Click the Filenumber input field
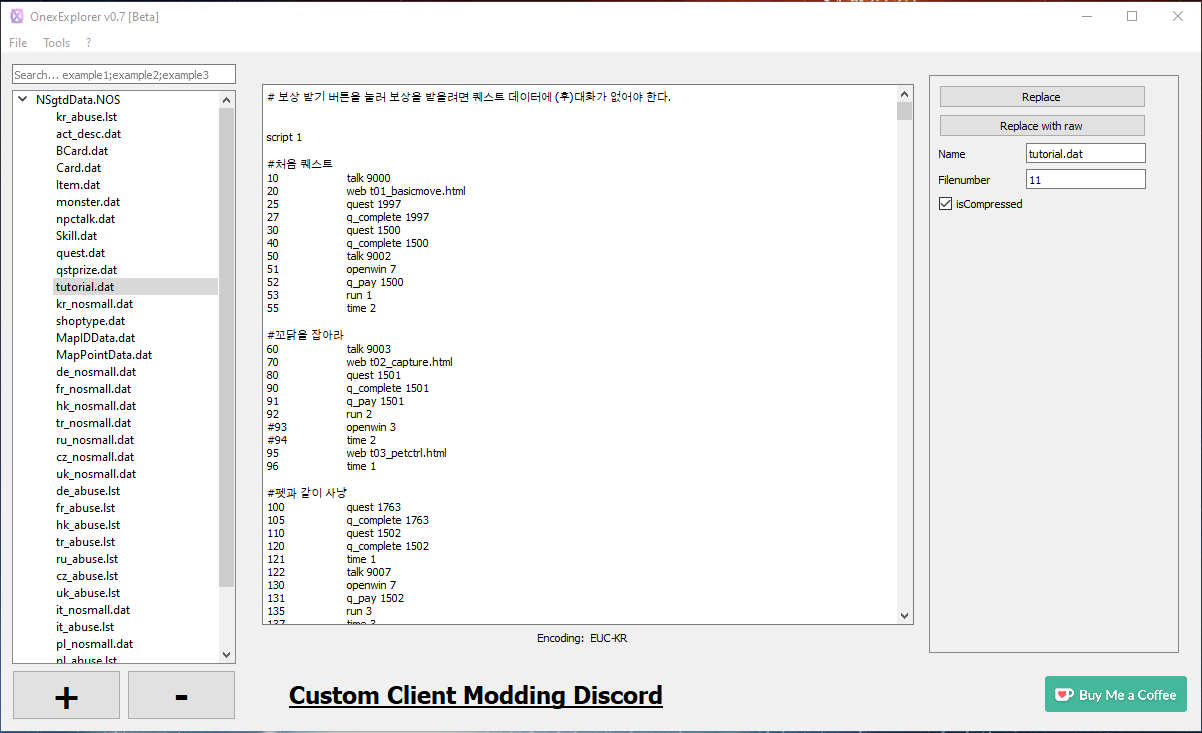Image resolution: width=1202 pixels, height=733 pixels. tap(1085, 179)
